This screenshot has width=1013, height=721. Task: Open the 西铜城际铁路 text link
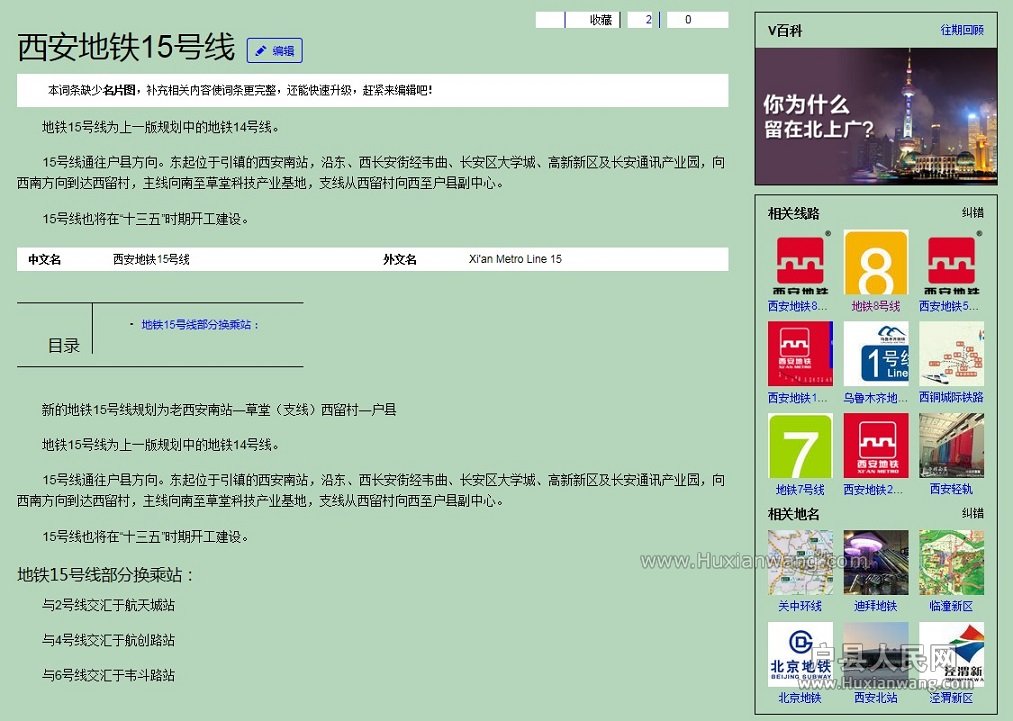(951, 397)
